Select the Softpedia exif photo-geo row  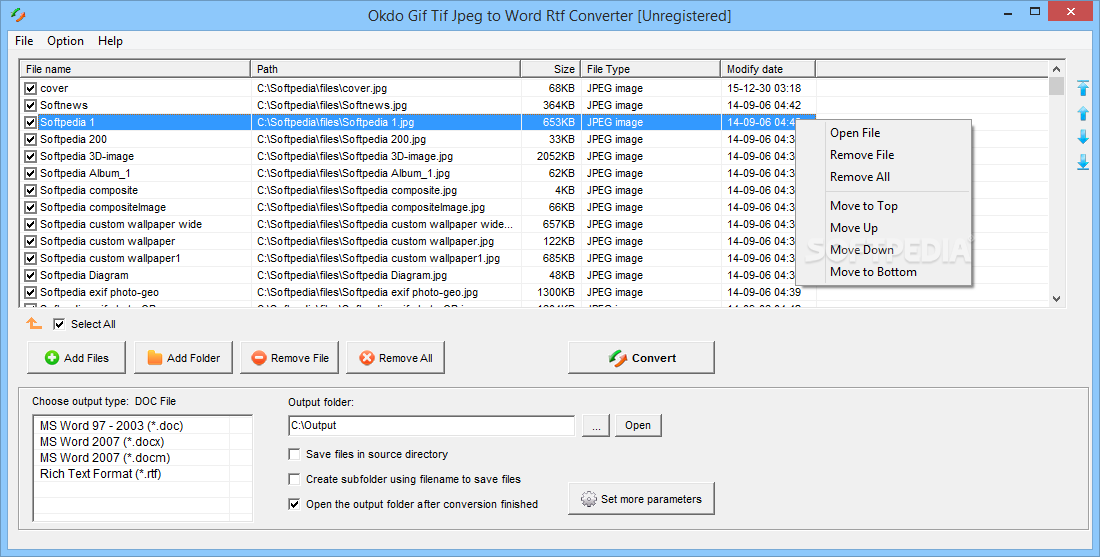coord(417,293)
